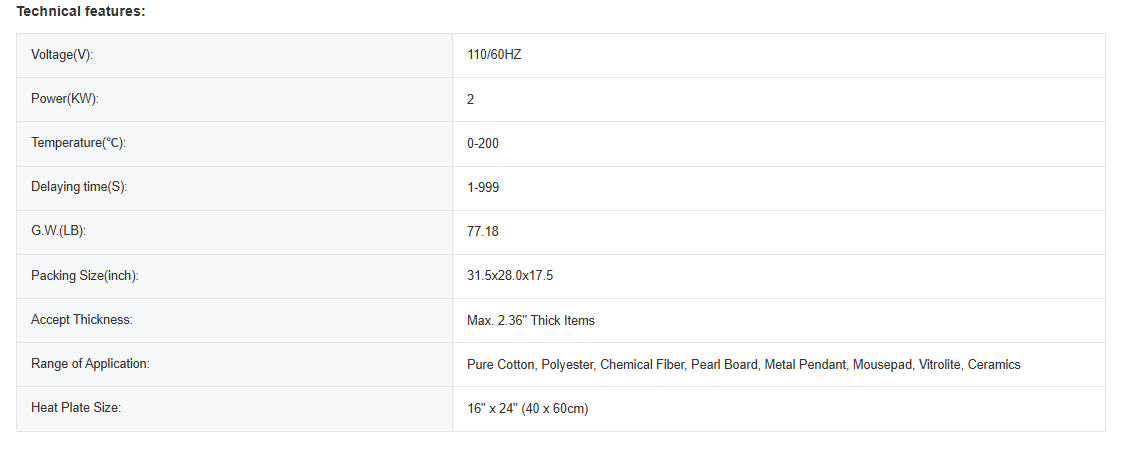This screenshot has width=1121, height=449.
Task: Select the 'Temperature(°C):' label
Action: click(x=78, y=143)
